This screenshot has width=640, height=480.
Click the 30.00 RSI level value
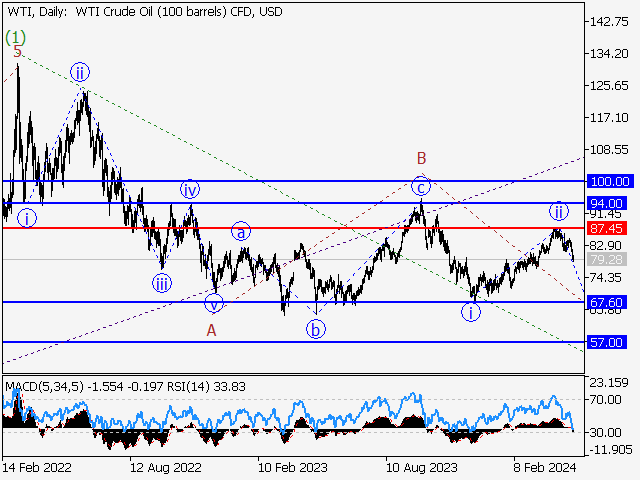[606, 432]
